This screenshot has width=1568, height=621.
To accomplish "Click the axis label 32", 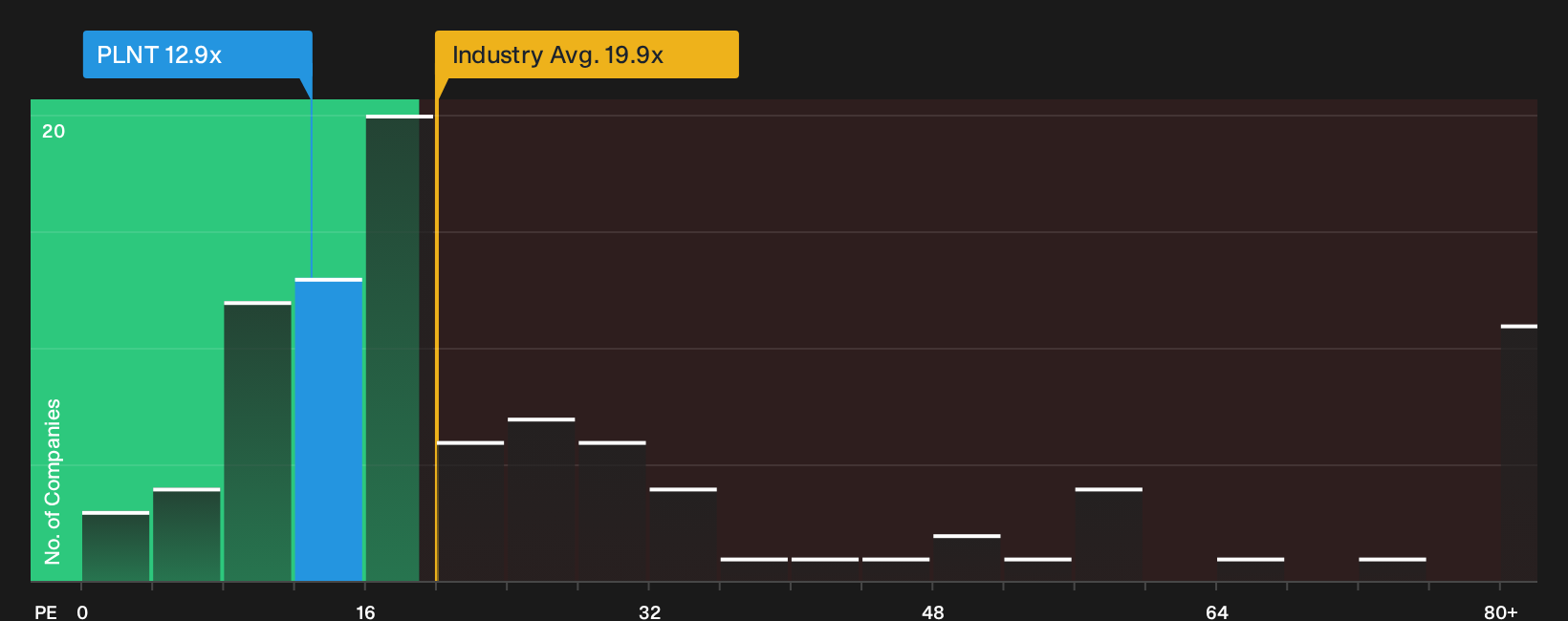I will 649,611.
